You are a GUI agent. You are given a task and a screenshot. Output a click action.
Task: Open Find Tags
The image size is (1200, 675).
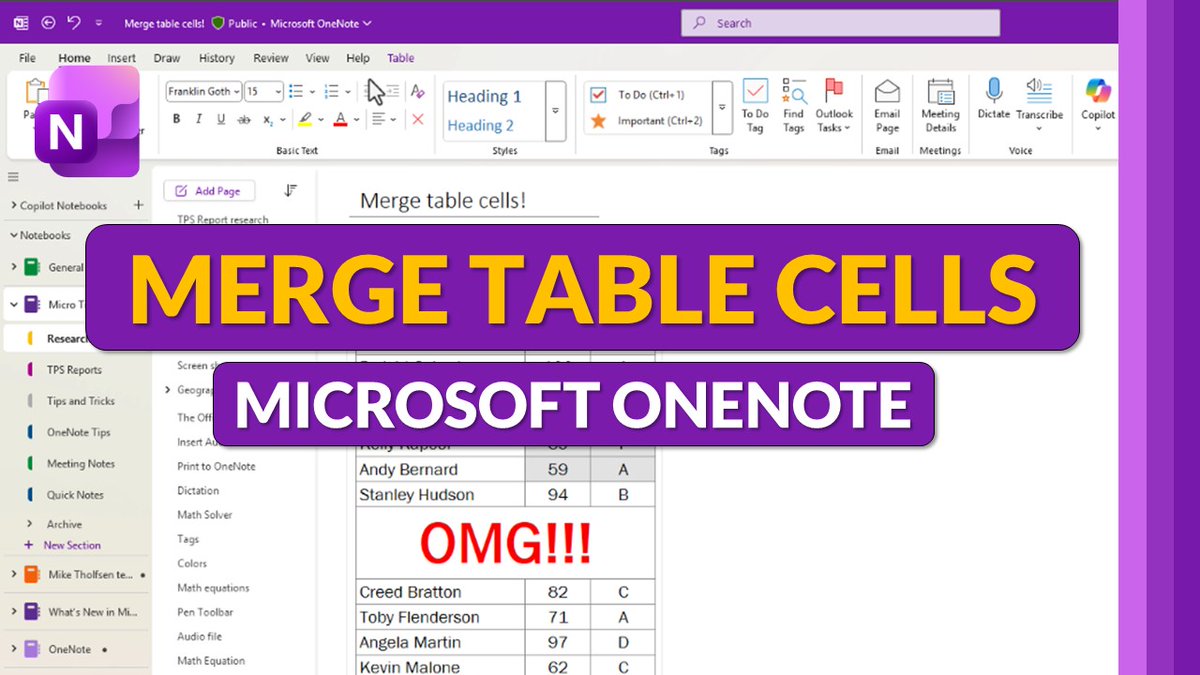[x=794, y=106]
